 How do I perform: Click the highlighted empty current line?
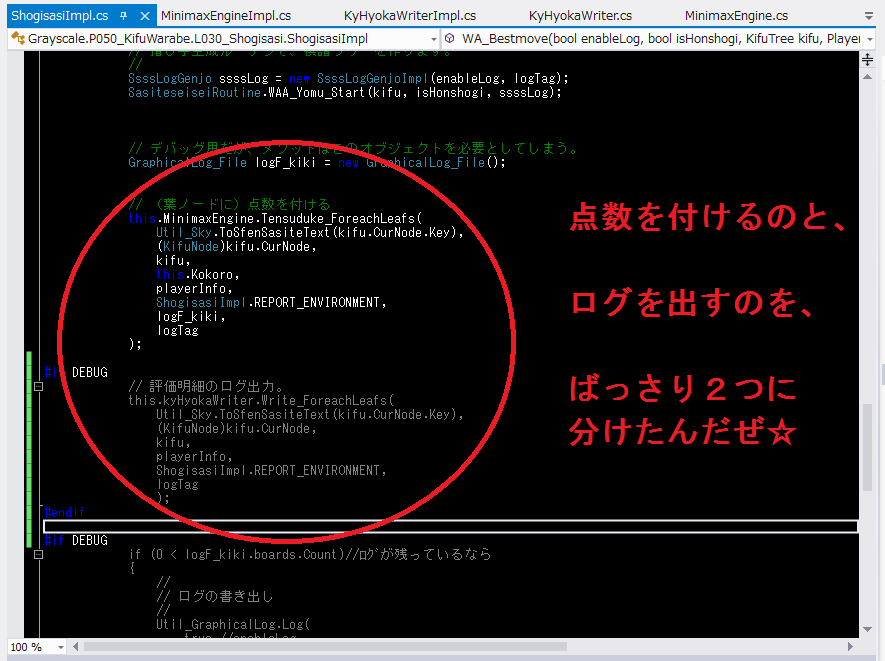point(450,527)
